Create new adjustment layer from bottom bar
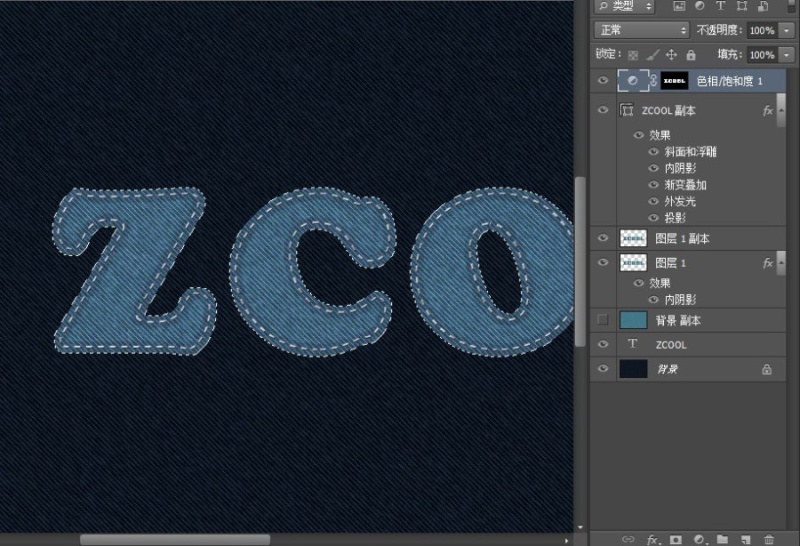 [x=699, y=539]
